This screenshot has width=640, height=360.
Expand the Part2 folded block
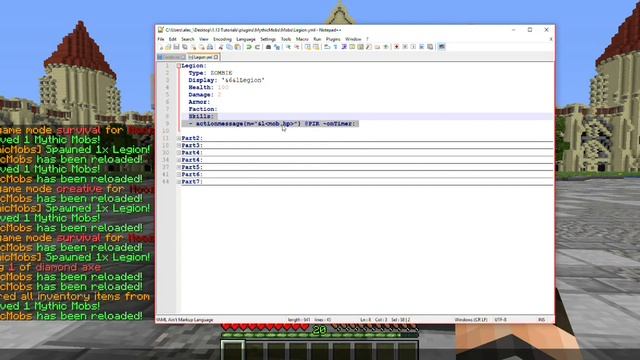[x=178, y=138]
